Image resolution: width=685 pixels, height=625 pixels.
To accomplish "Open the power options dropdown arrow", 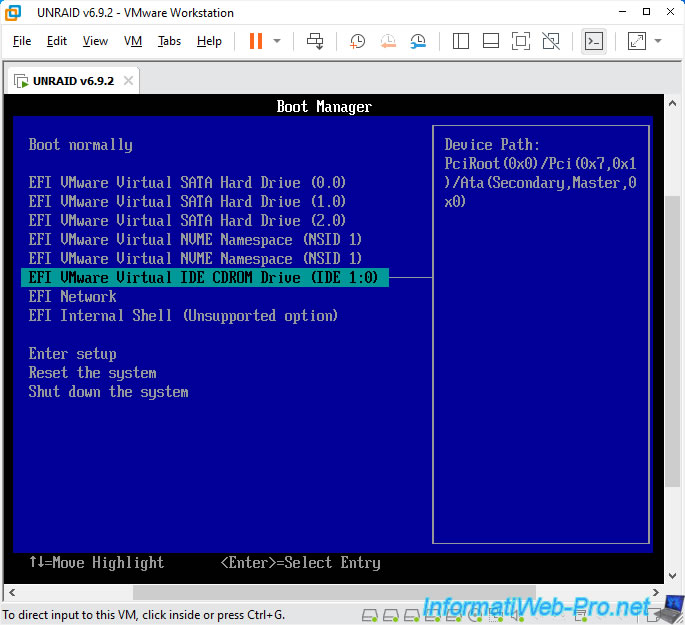I will (277, 41).
